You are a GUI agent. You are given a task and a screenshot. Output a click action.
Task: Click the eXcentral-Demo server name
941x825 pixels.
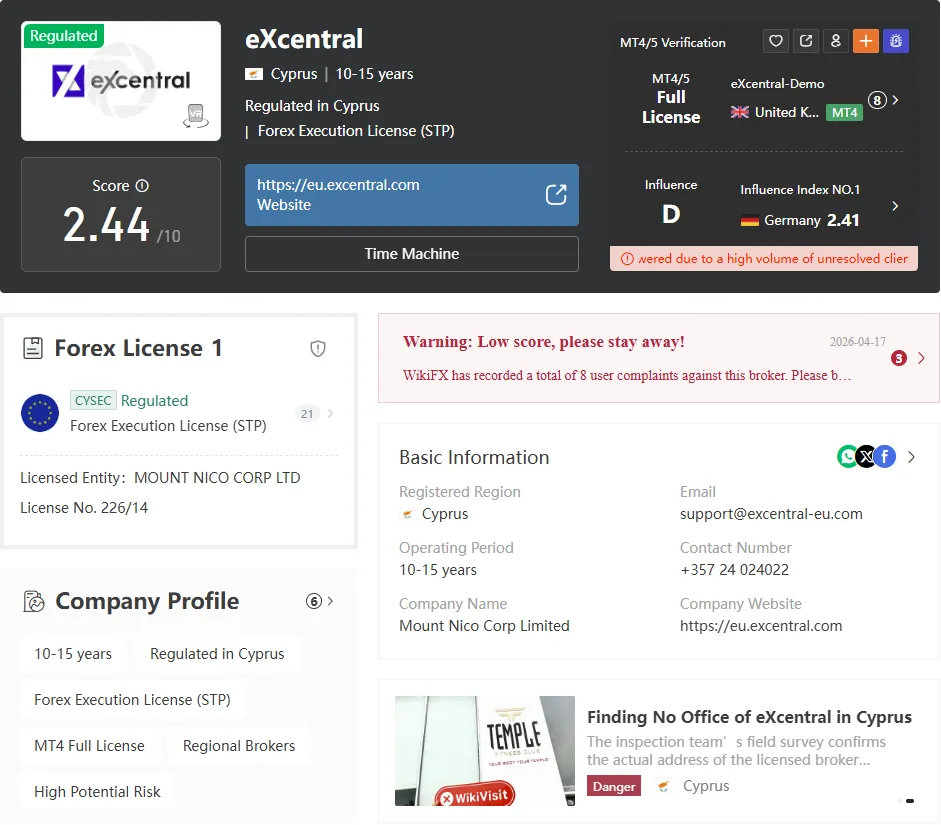(x=777, y=83)
